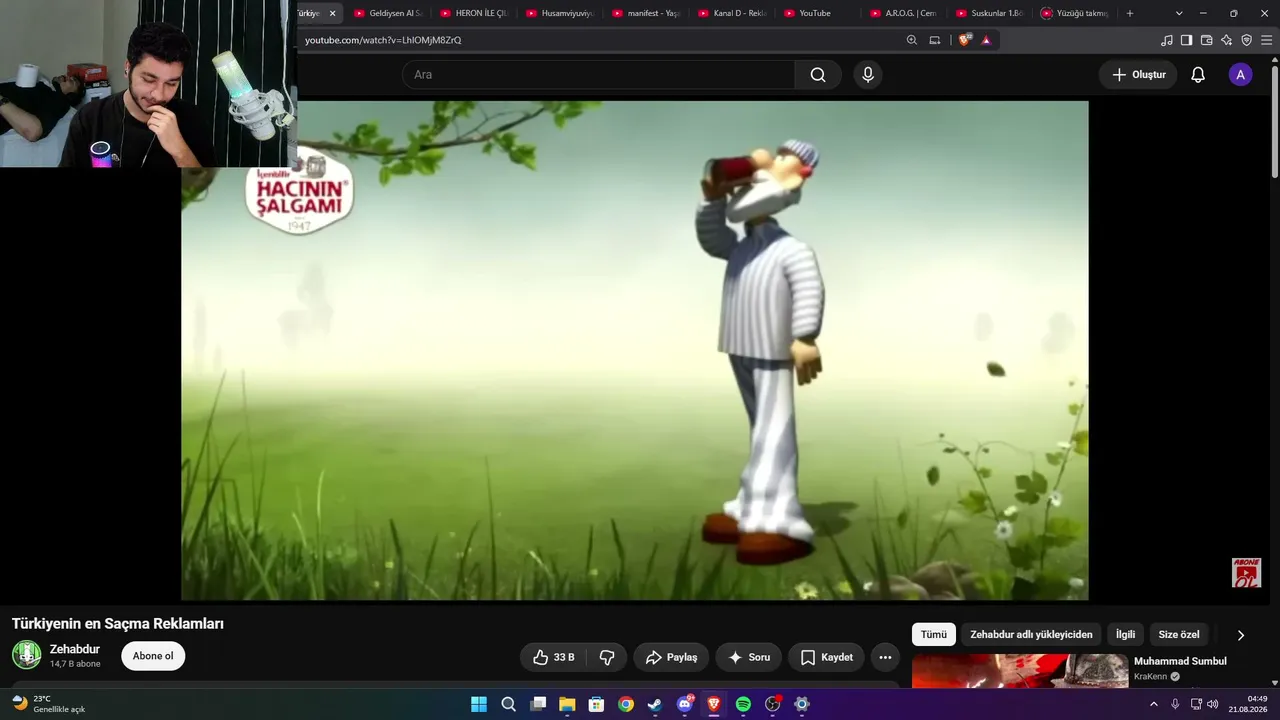Open the volume control in system tray
Screen dimensions: 1280x720
click(x=1213, y=704)
